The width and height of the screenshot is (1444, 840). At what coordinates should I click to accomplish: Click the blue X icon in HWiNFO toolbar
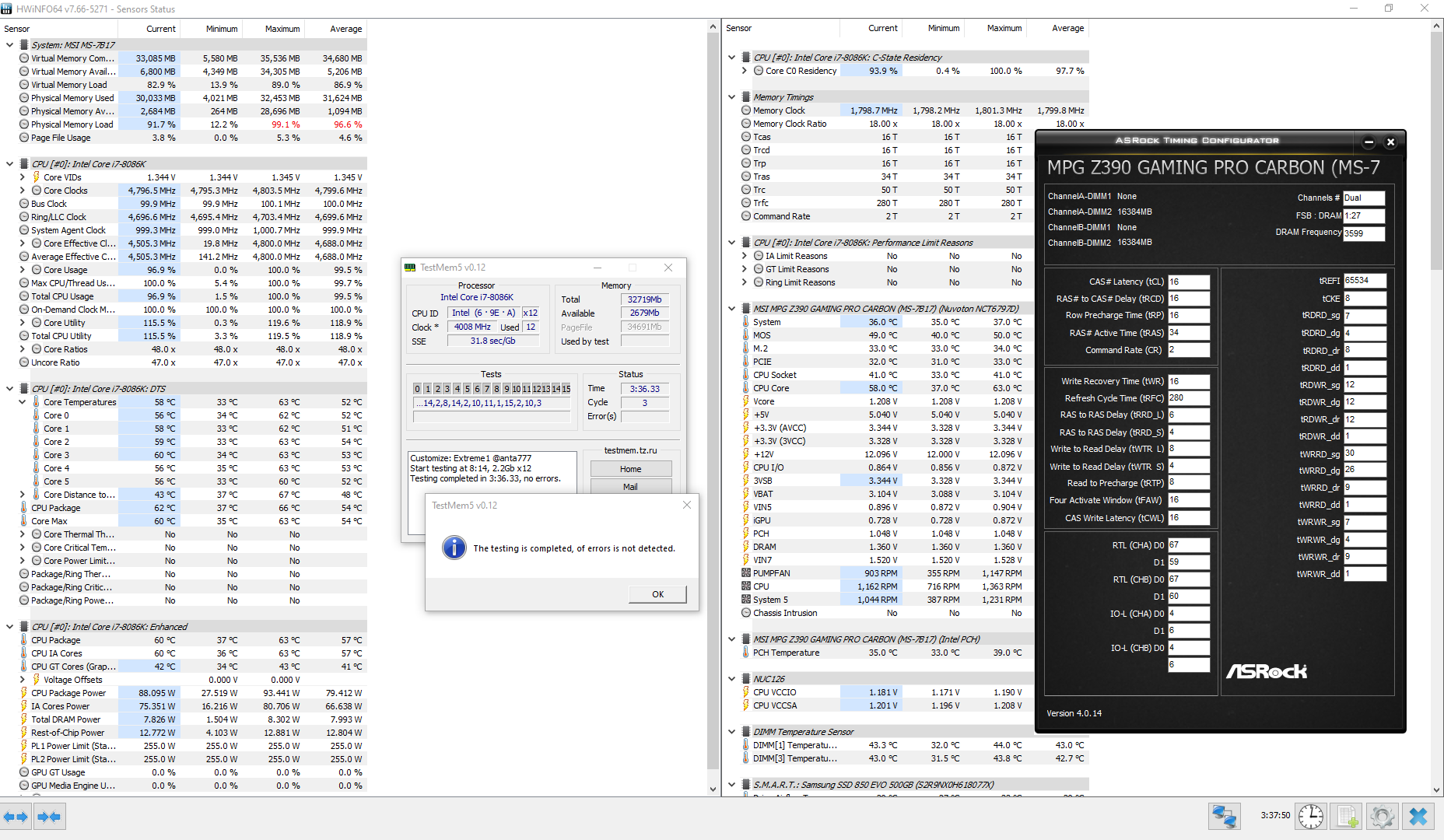(x=1418, y=817)
